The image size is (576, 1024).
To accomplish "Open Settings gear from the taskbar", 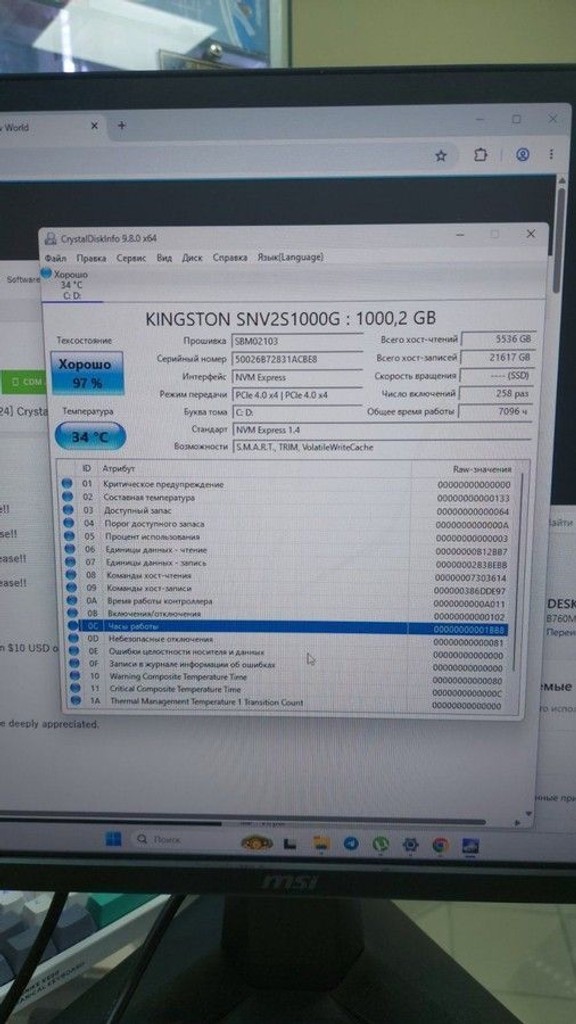I will pyautogui.click(x=410, y=844).
